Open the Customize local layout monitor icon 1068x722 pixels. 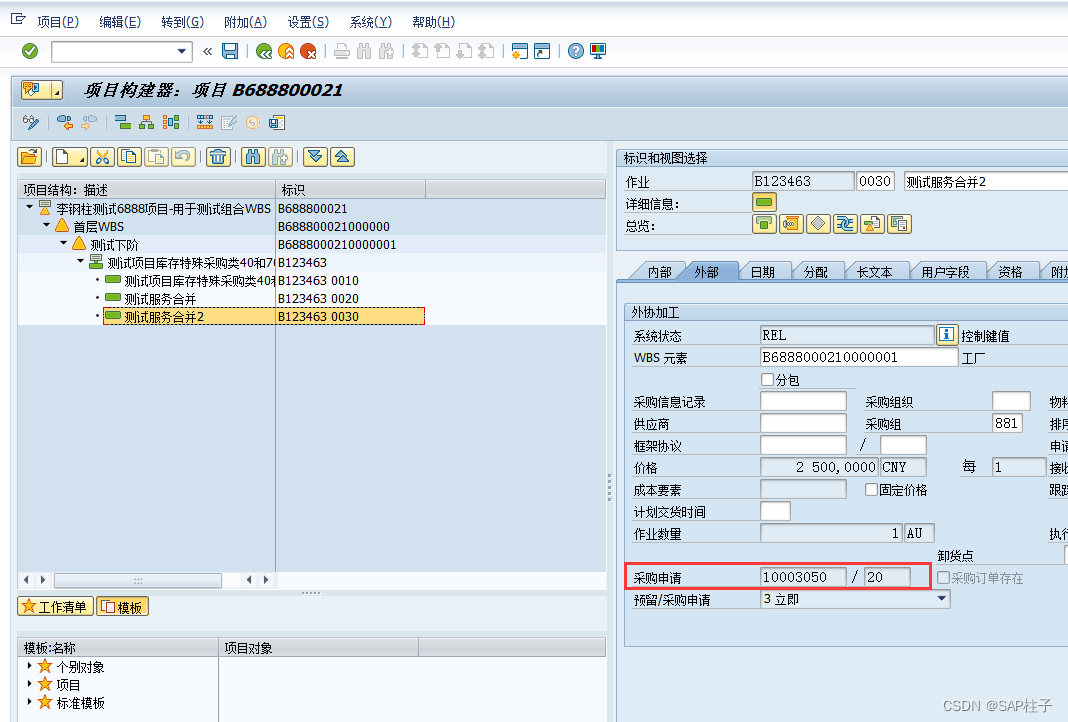click(598, 51)
